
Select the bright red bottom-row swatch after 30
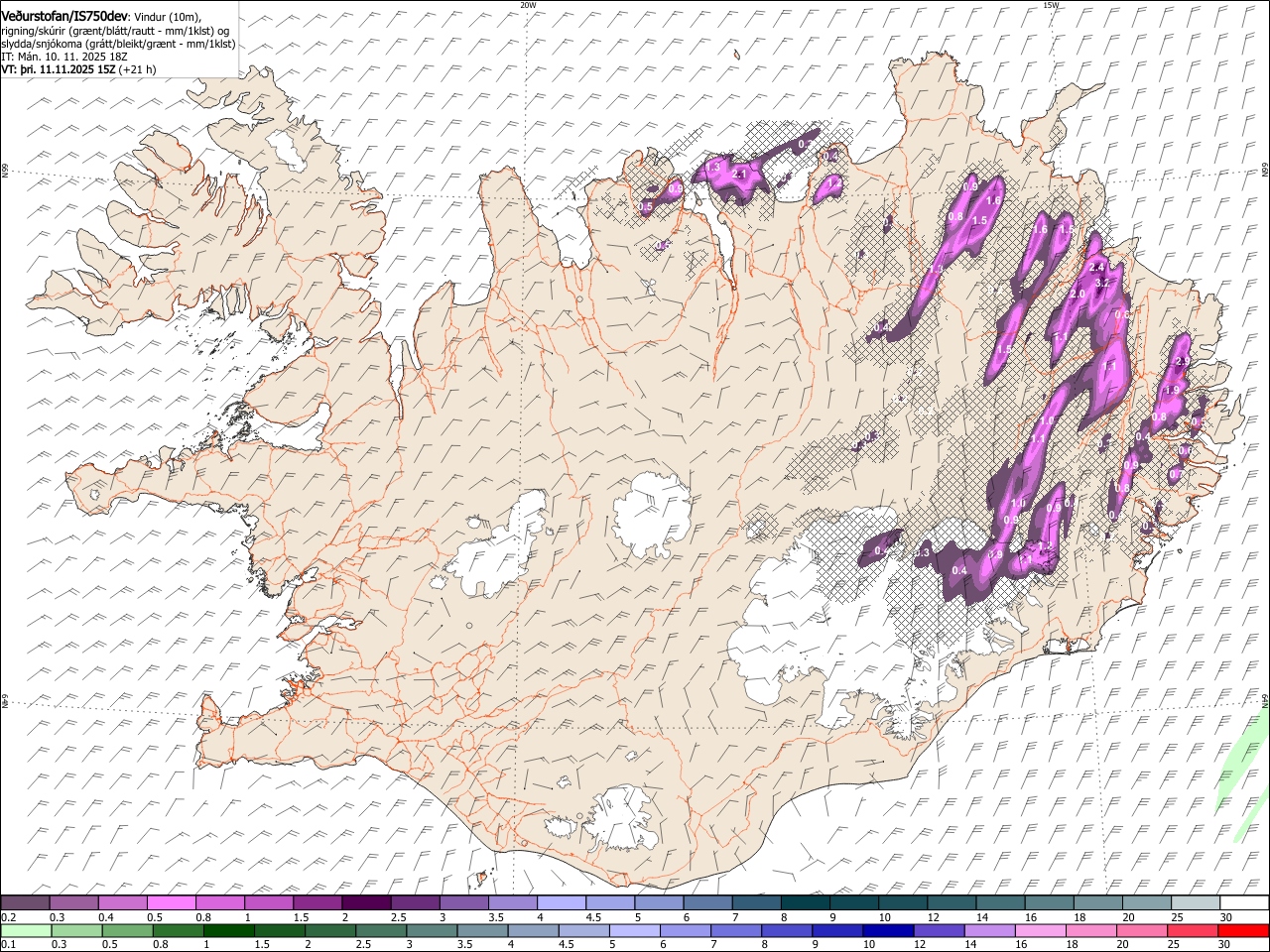[1243, 930]
